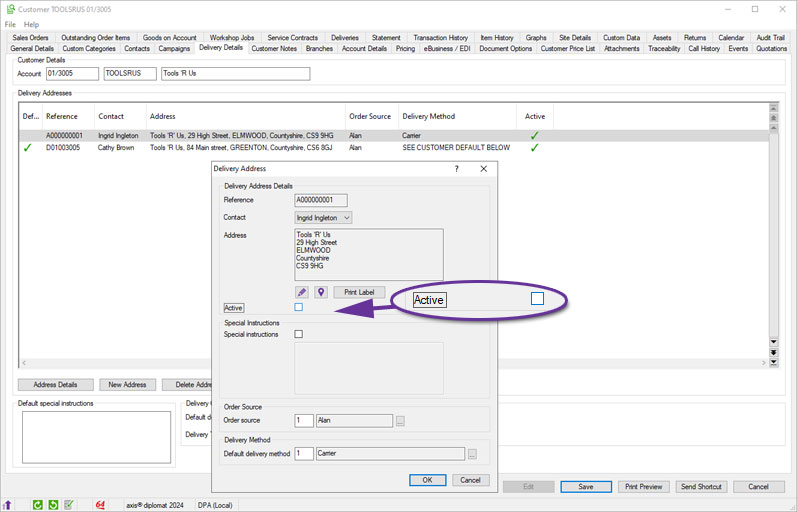The image size is (797, 512).
Task: Click the pencil edit address icon
Action: (x=302, y=292)
